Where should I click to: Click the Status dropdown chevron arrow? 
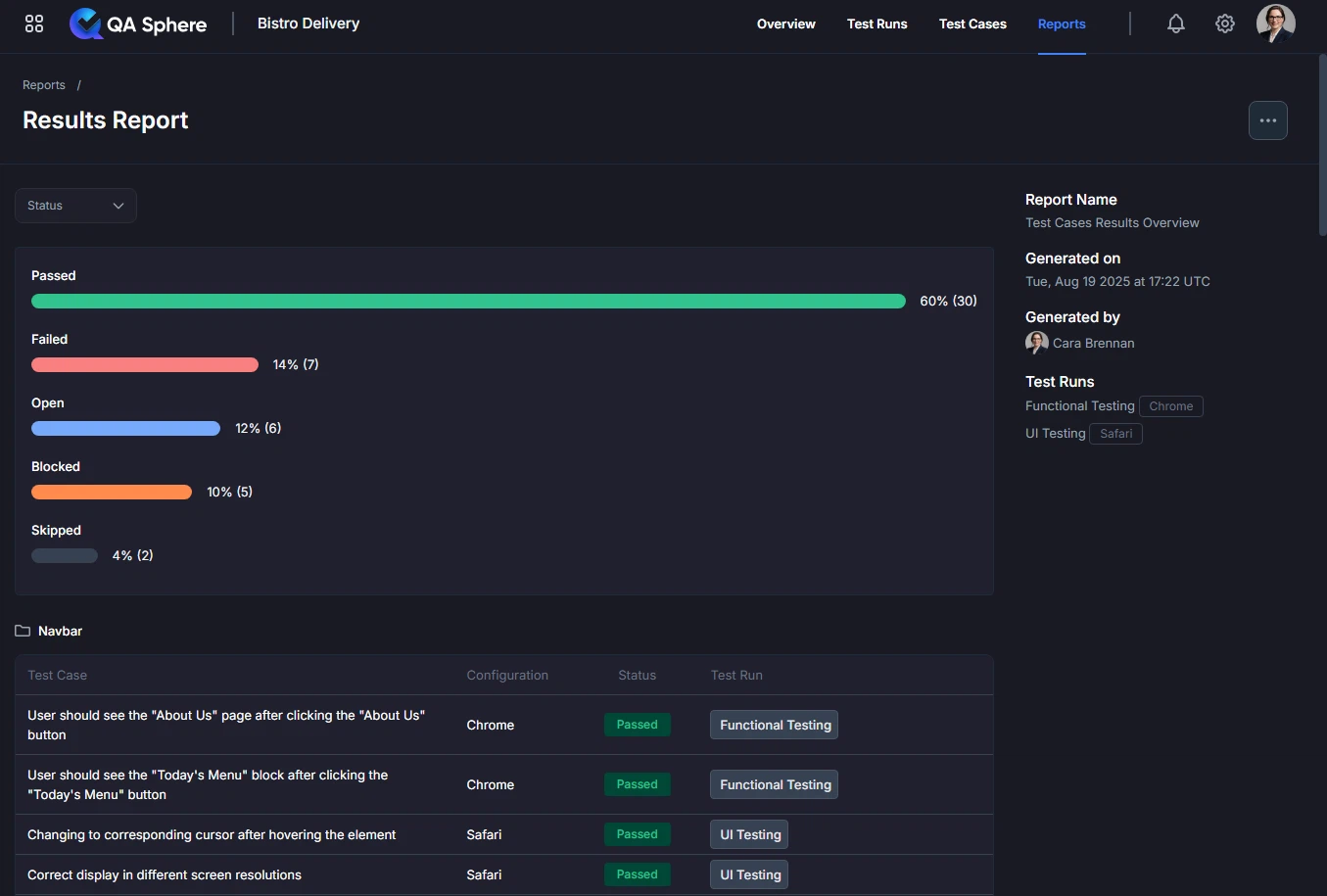[118, 206]
